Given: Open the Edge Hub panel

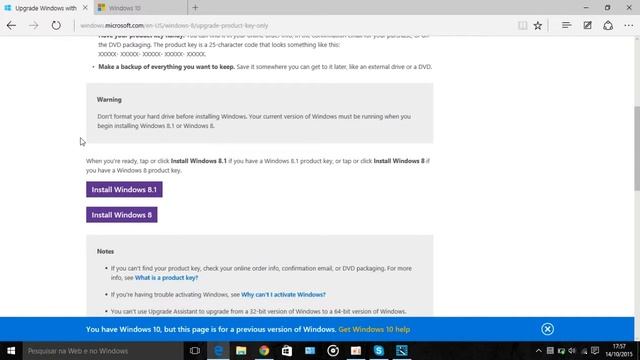Looking at the screenshot, I should click(566, 25).
